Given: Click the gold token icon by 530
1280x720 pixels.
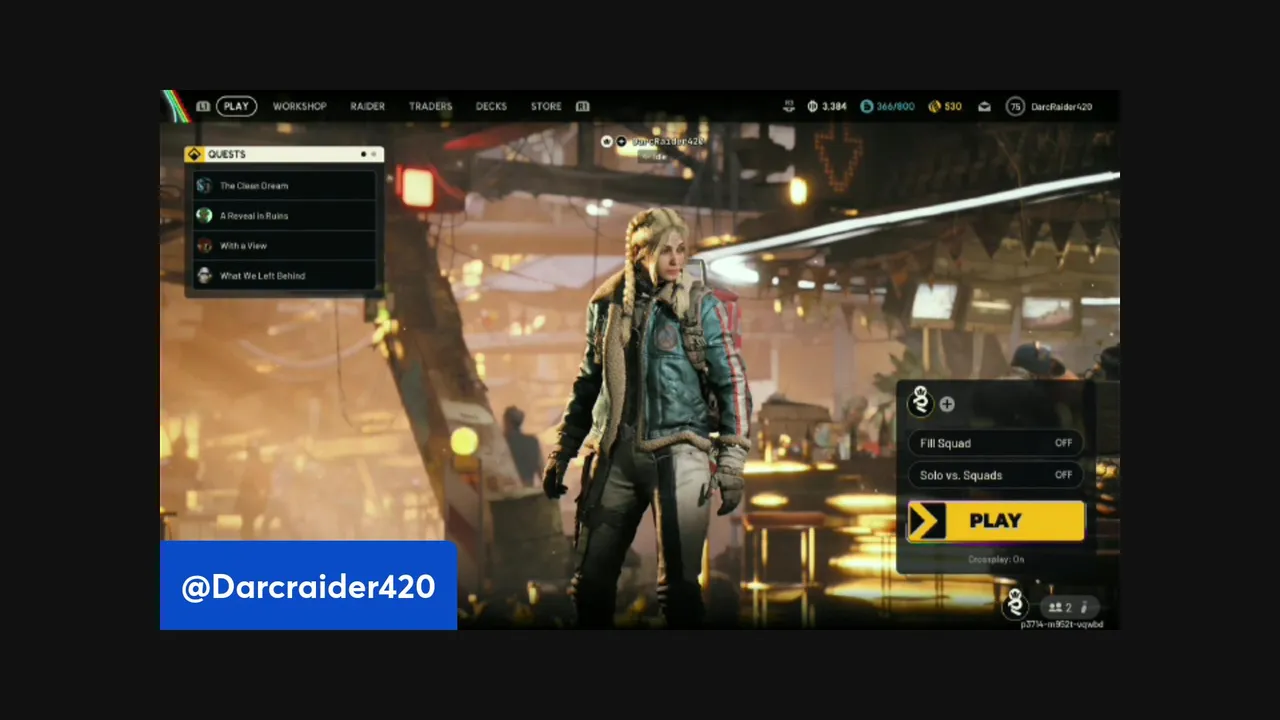Looking at the screenshot, I should [934, 106].
